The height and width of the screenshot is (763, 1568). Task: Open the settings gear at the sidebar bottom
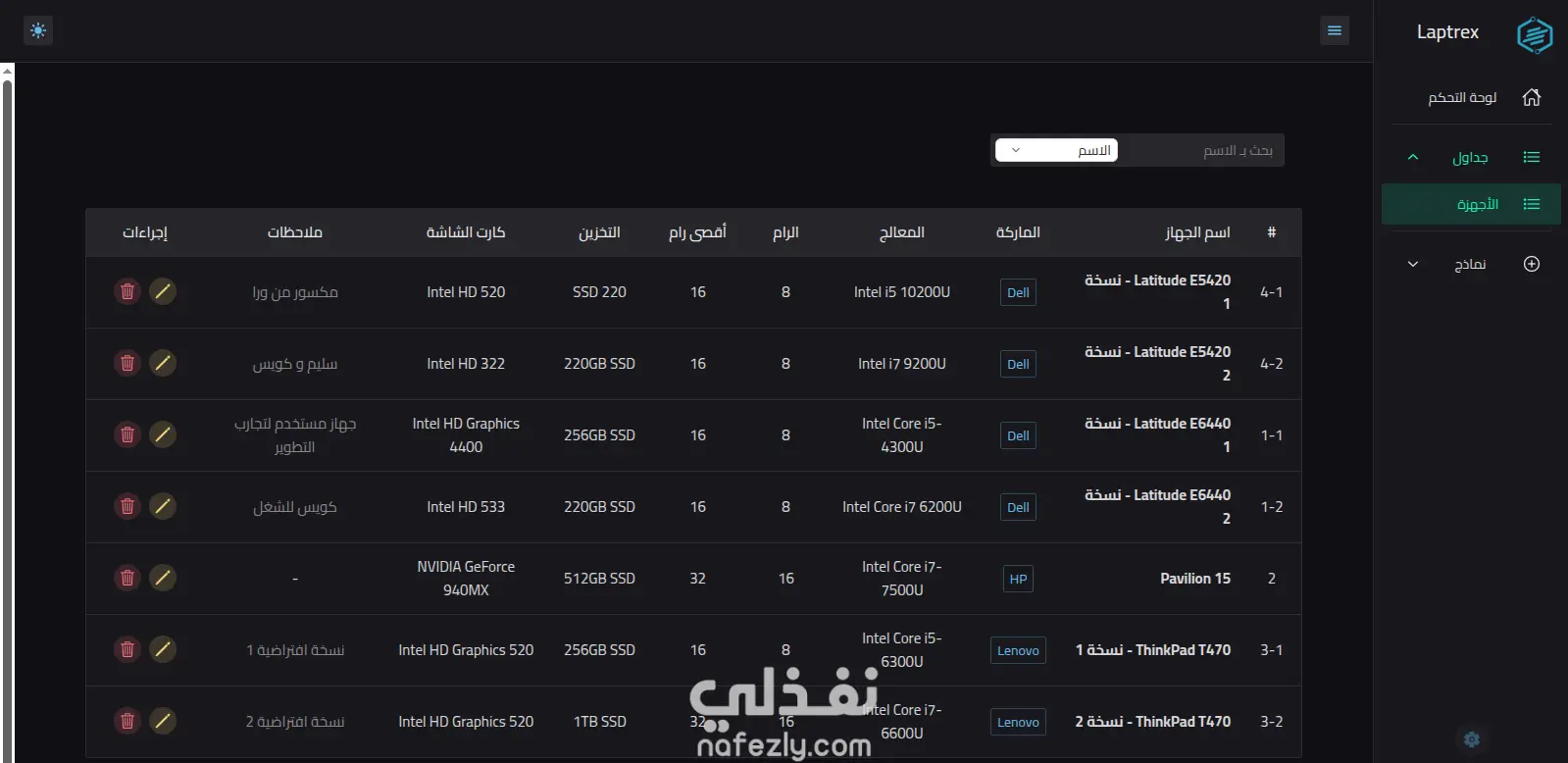[1472, 739]
